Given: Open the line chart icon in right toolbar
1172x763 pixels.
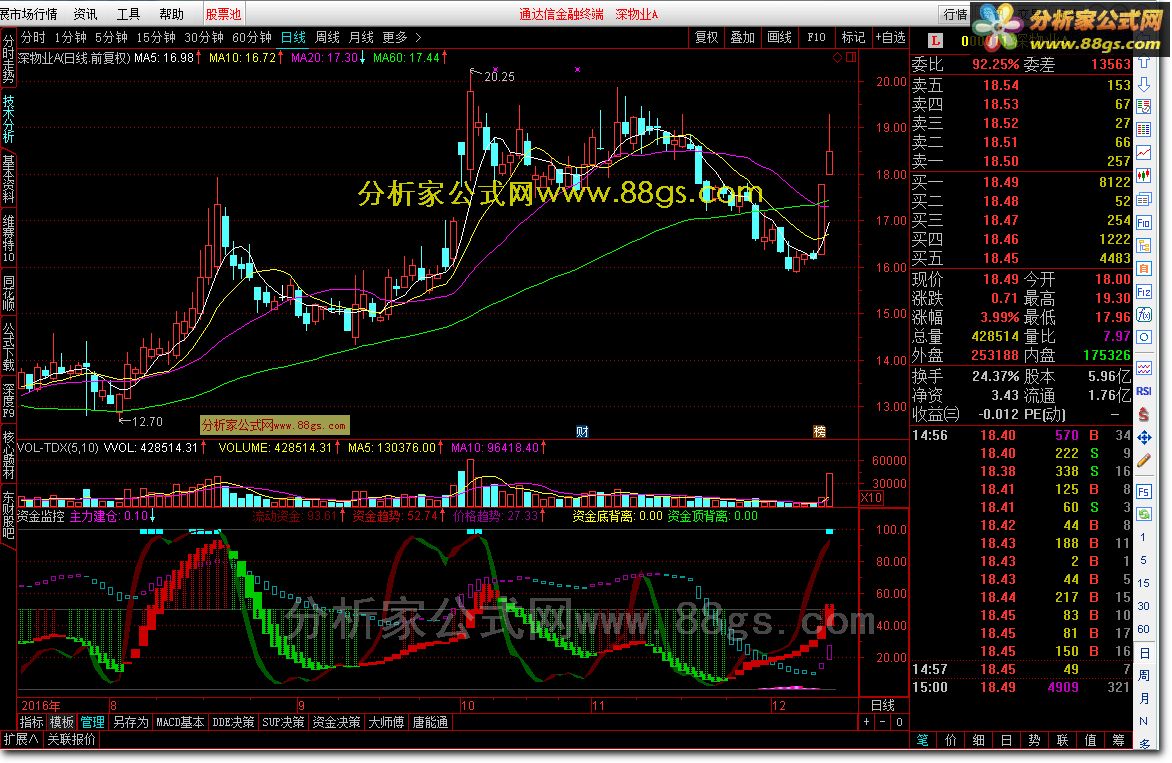Looking at the screenshot, I should pyautogui.click(x=1144, y=152).
